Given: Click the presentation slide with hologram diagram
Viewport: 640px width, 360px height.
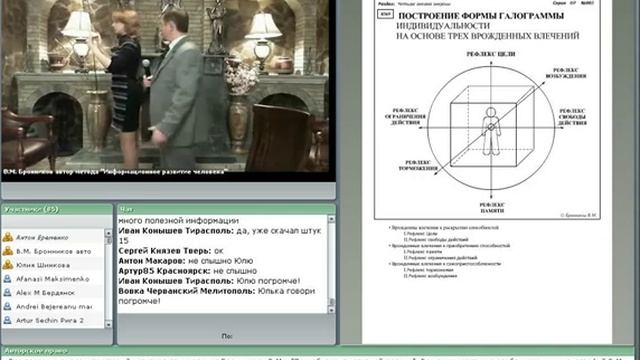Looking at the screenshot, I should 487,109.
